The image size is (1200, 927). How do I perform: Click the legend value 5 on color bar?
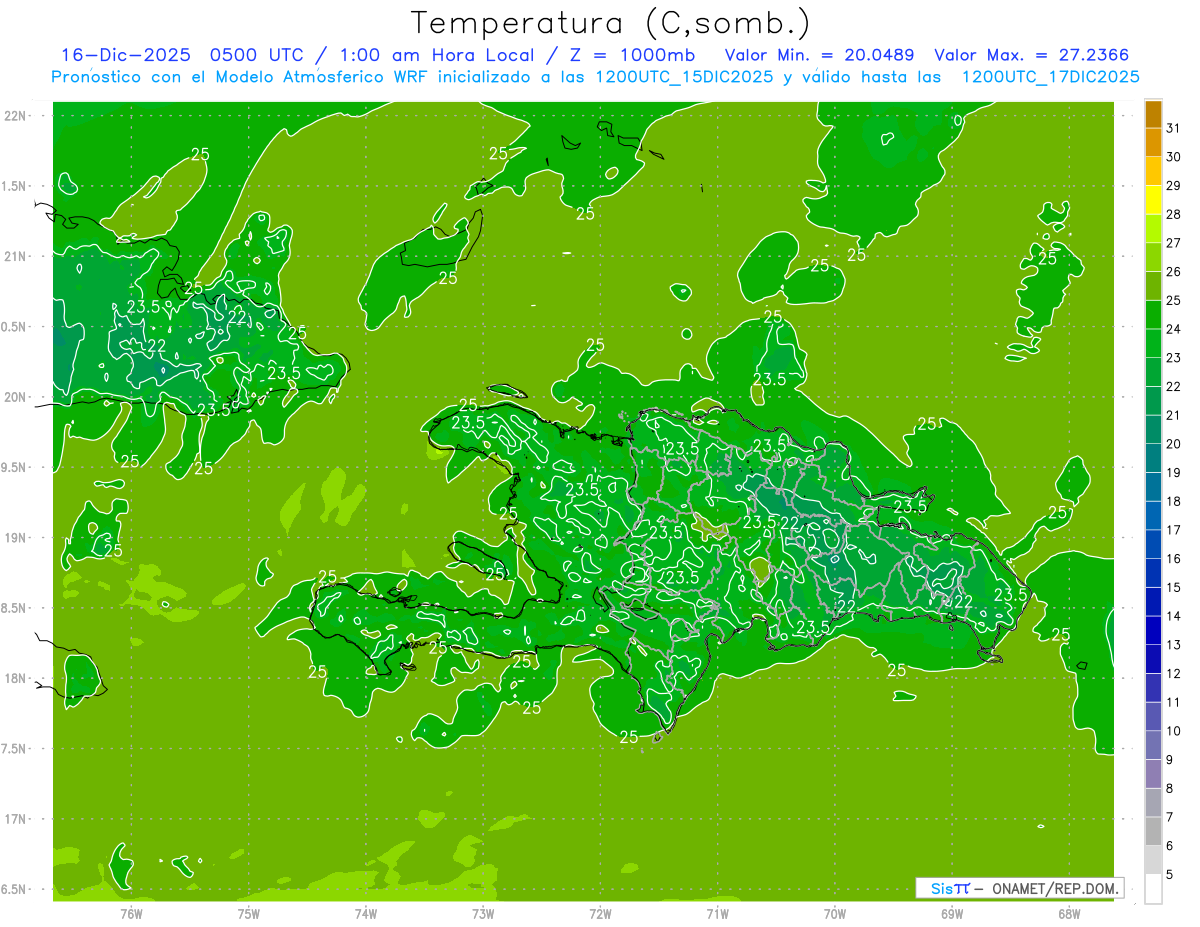tap(1170, 874)
